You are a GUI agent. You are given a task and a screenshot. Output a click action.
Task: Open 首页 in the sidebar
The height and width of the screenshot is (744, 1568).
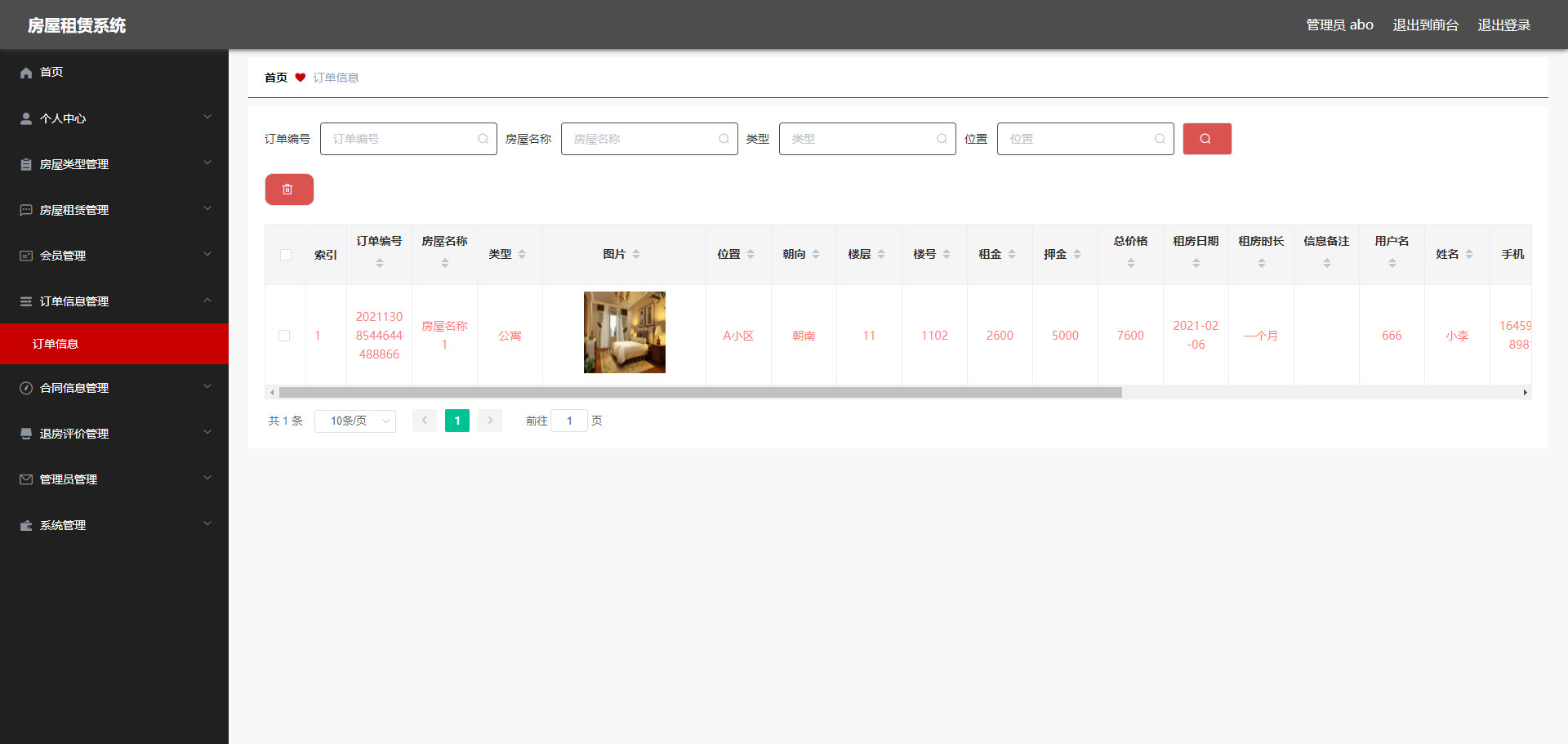coord(114,73)
